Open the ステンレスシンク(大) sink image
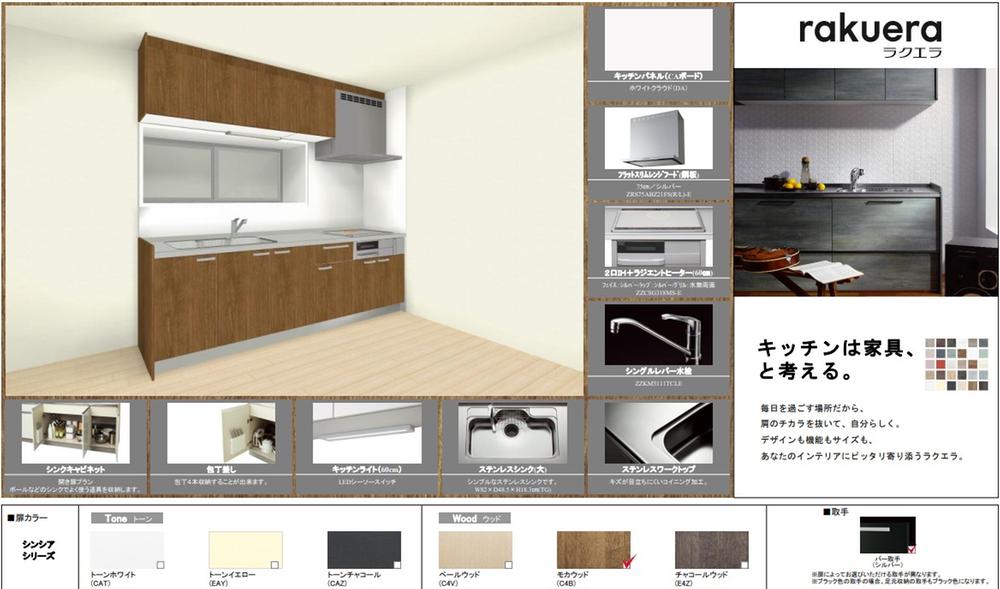 513,433
